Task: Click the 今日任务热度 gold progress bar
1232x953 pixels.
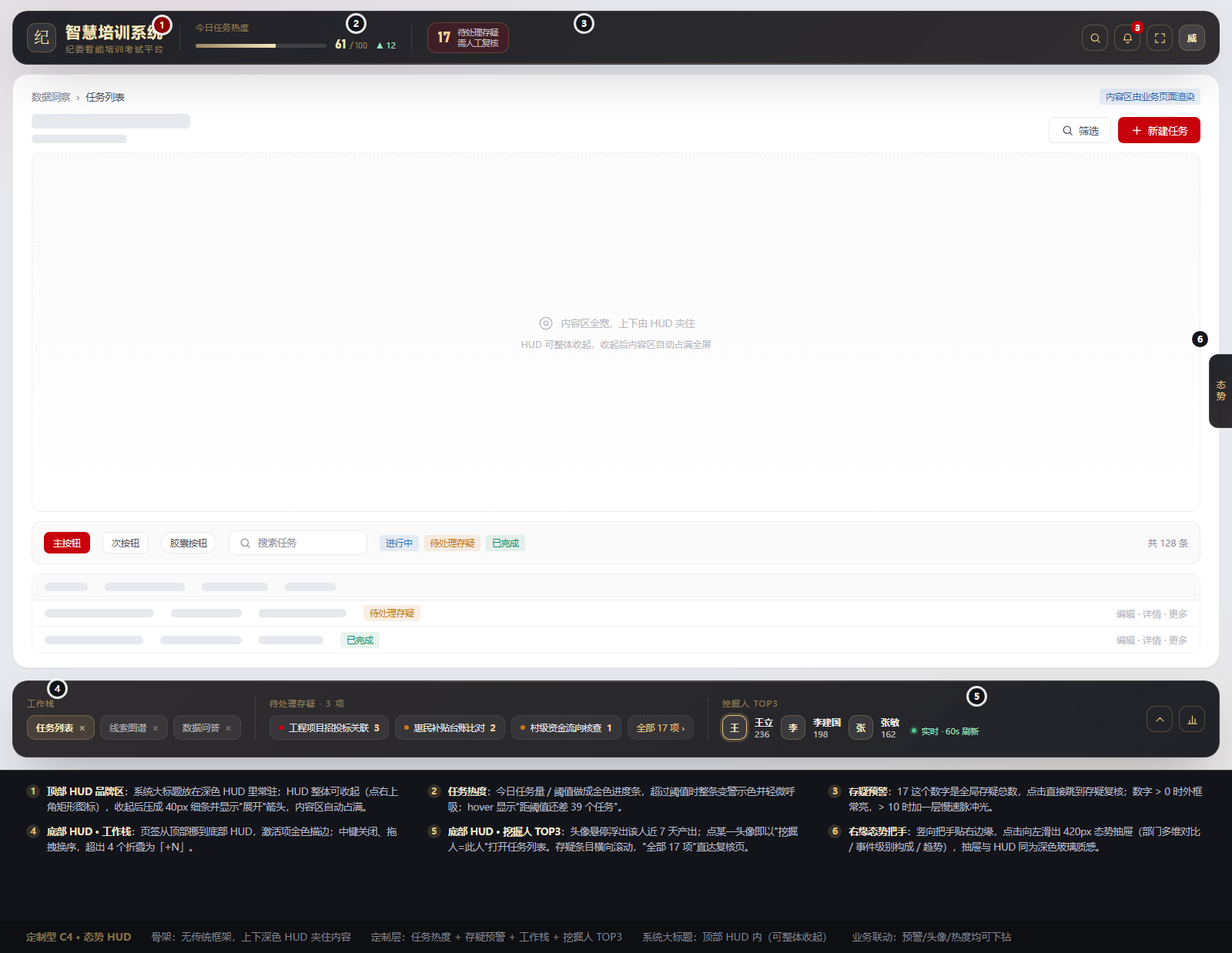Action: [x=261, y=45]
